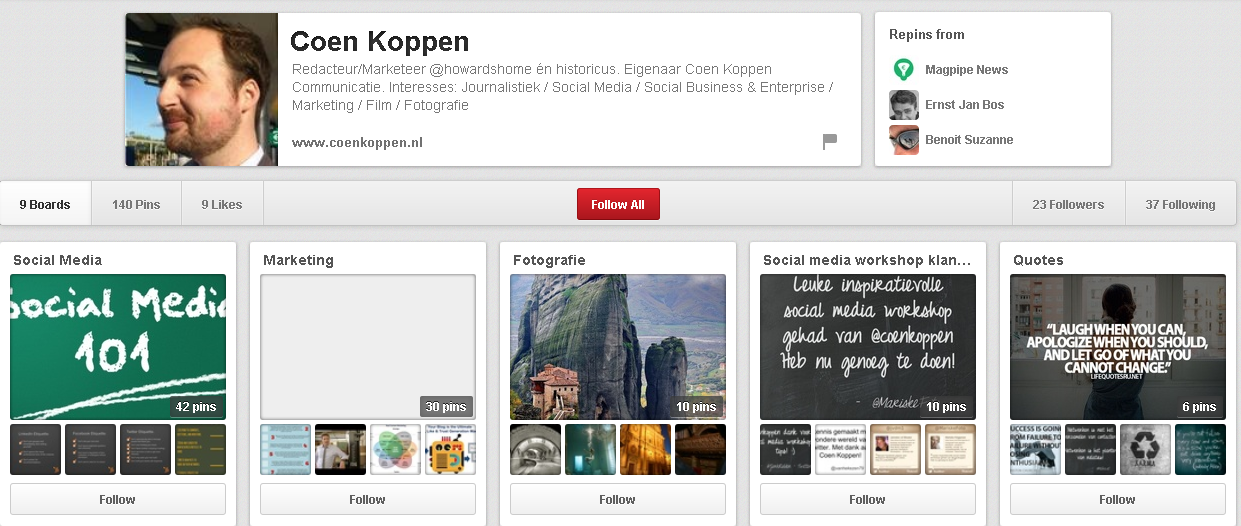The height and width of the screenshot is (526, 1241).
Task: Open last small thumbnail in workshop board
Action: pyautogui.click(x=950, y=449)
